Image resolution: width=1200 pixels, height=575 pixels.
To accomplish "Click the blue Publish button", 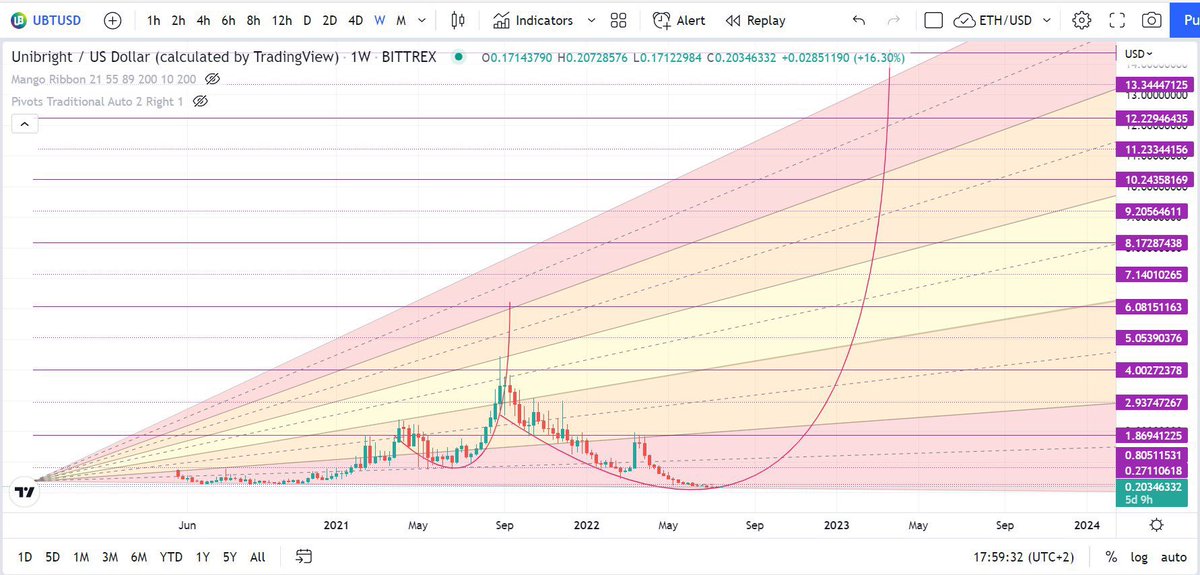I will pos(1187,20).
